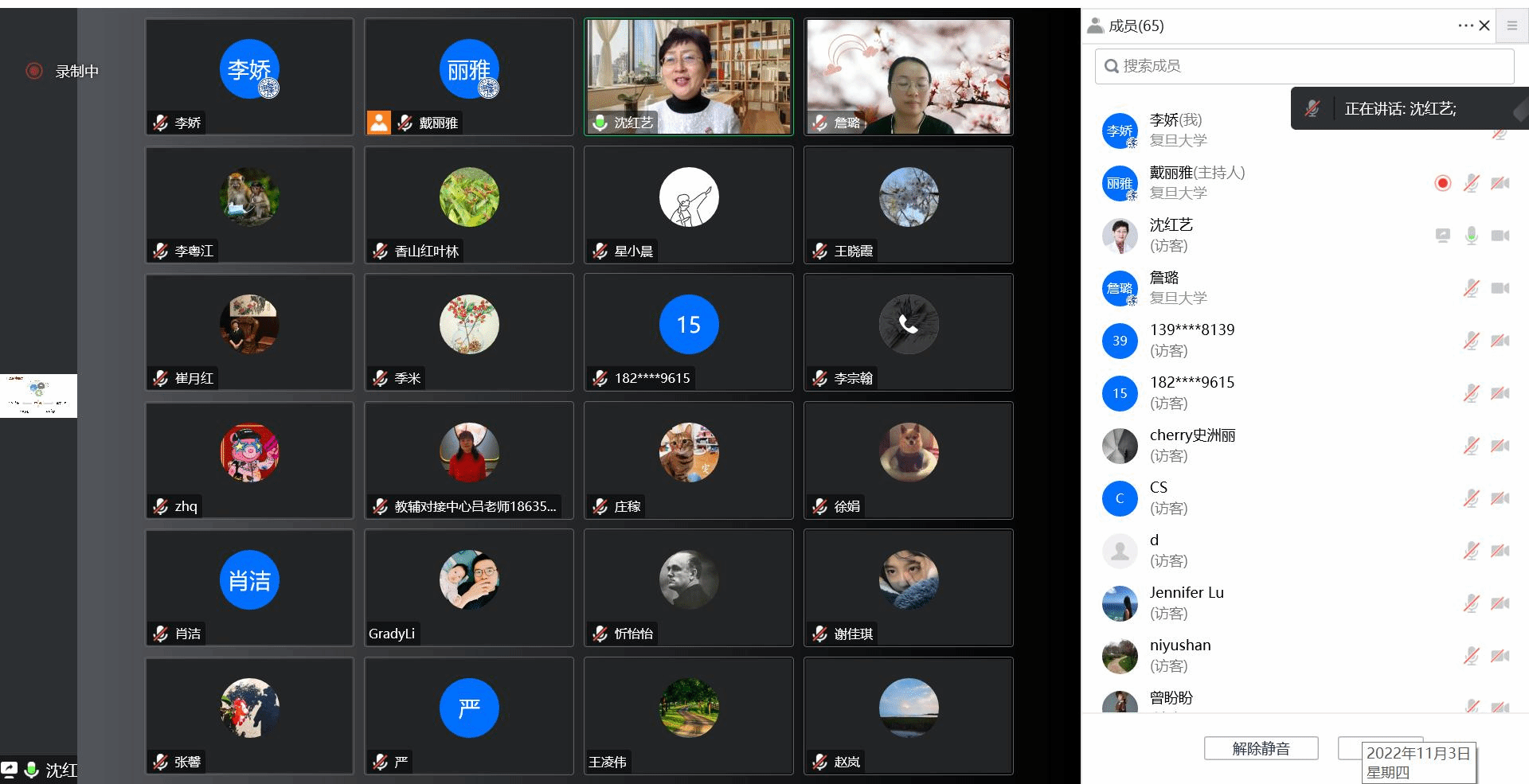Click the muted mic icon in speaking banner
This screenshot has width=1529, height=784.
1312,109
